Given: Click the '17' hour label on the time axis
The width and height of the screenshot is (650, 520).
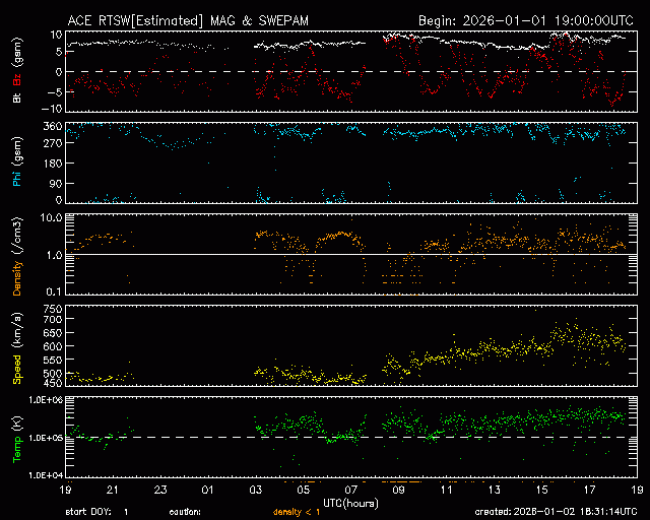Looking at the screenshot, I should point(589,490).
